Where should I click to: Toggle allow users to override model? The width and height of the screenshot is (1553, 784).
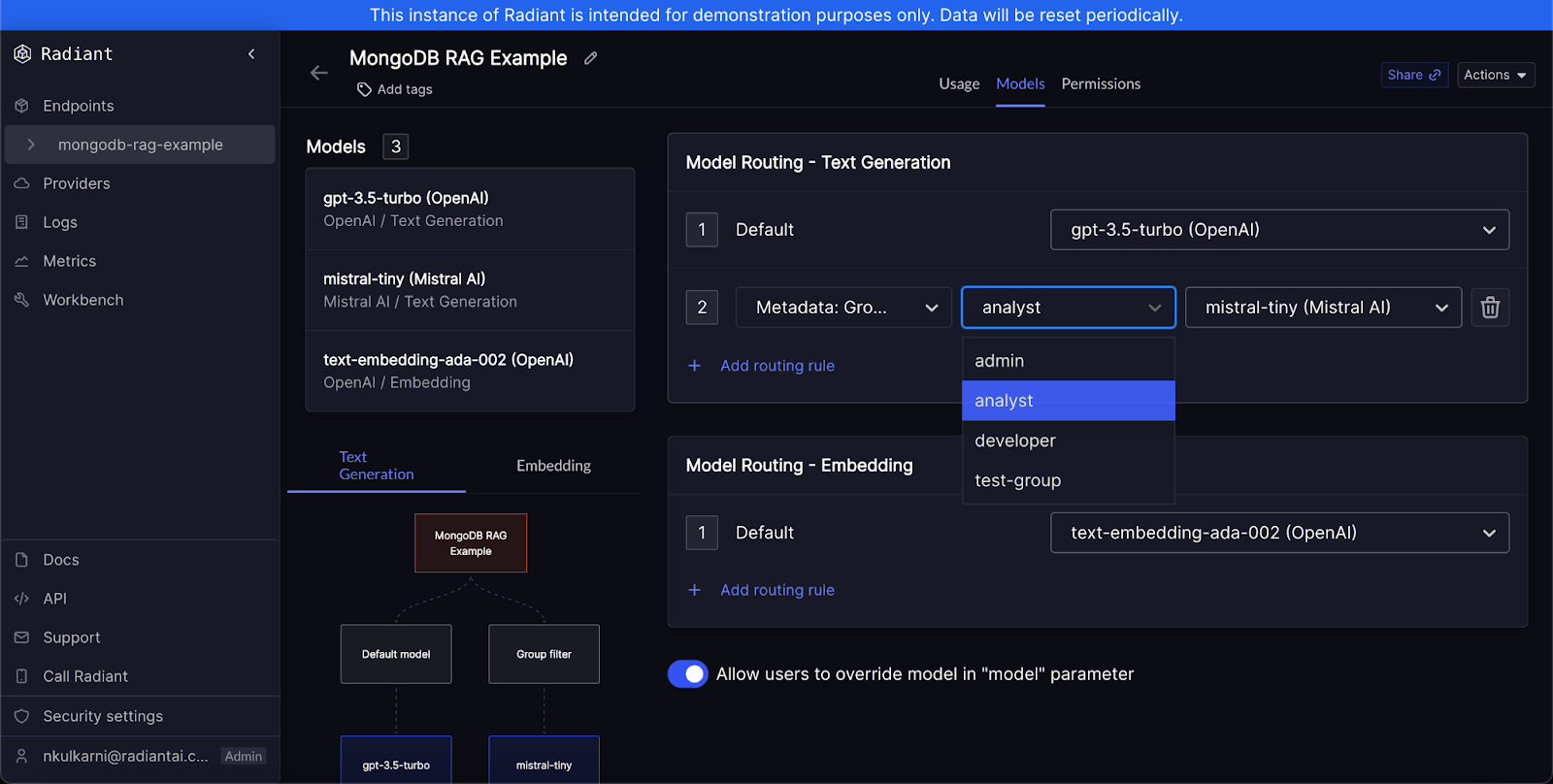(x=688, y=673)
